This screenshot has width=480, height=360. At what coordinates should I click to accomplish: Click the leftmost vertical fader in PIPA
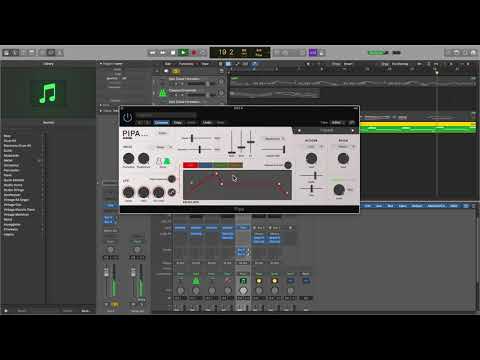[x=232, y=153]
